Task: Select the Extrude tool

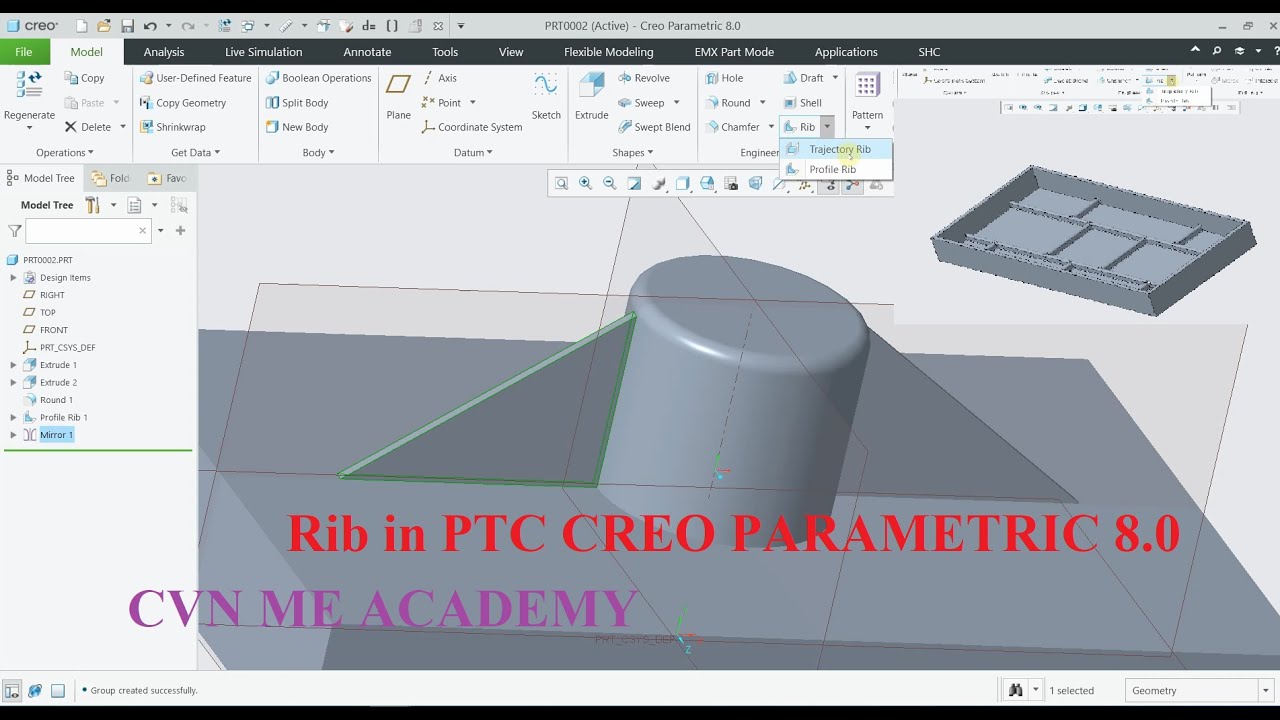Action: [591, 96]
